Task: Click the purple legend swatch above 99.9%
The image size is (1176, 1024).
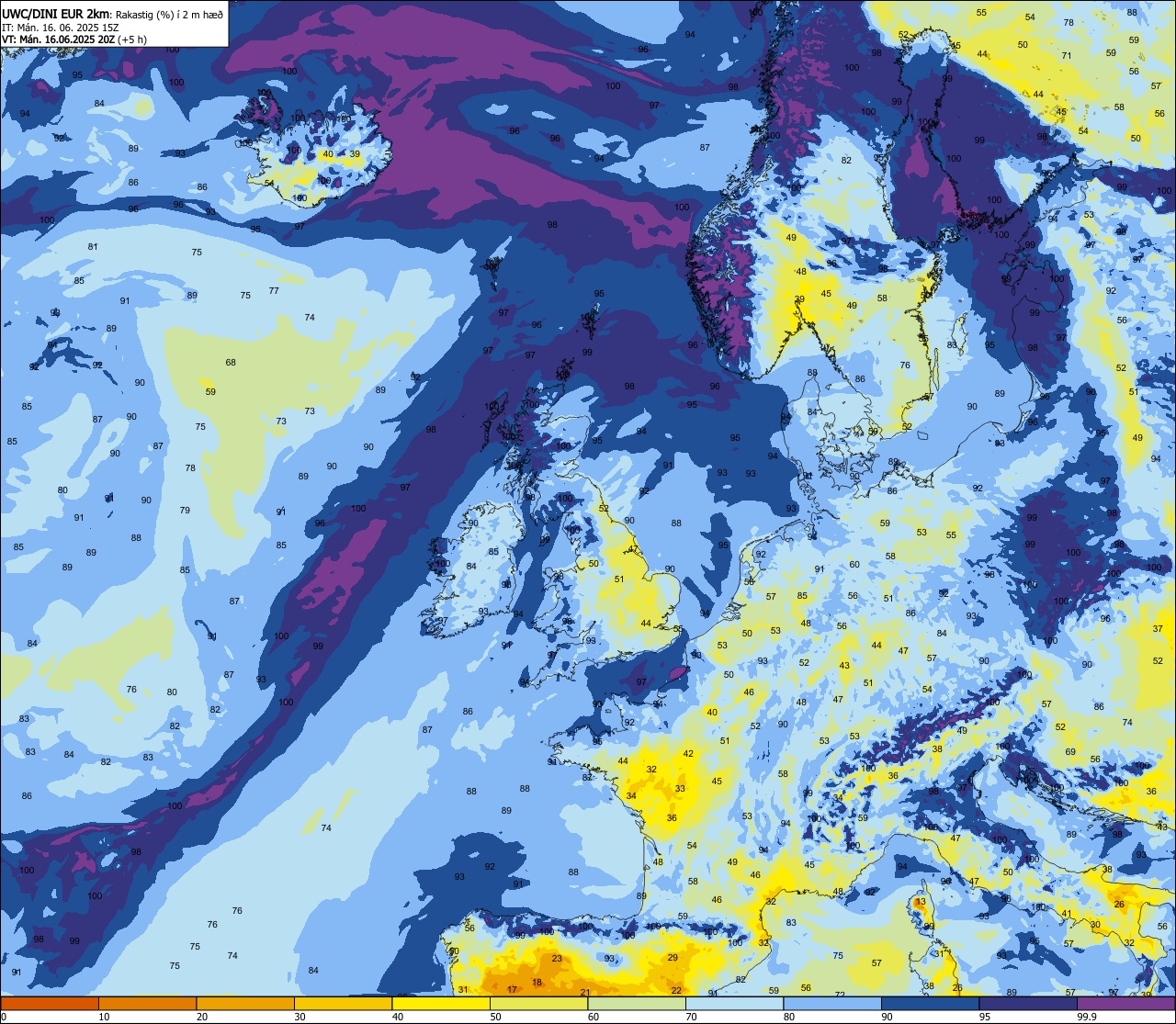Action: 1125,1003
